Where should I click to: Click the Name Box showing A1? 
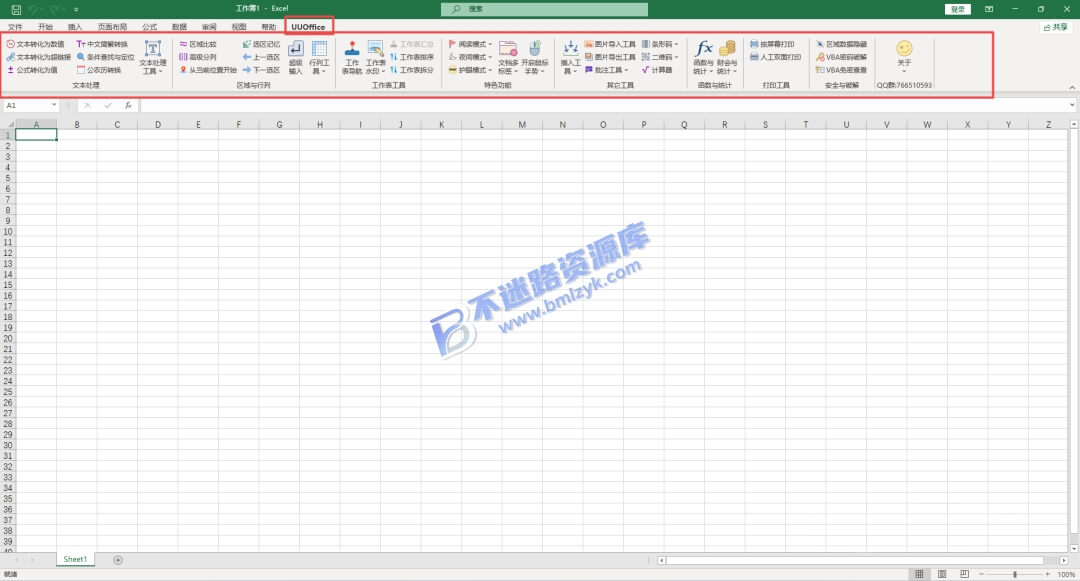coord(31,105)
